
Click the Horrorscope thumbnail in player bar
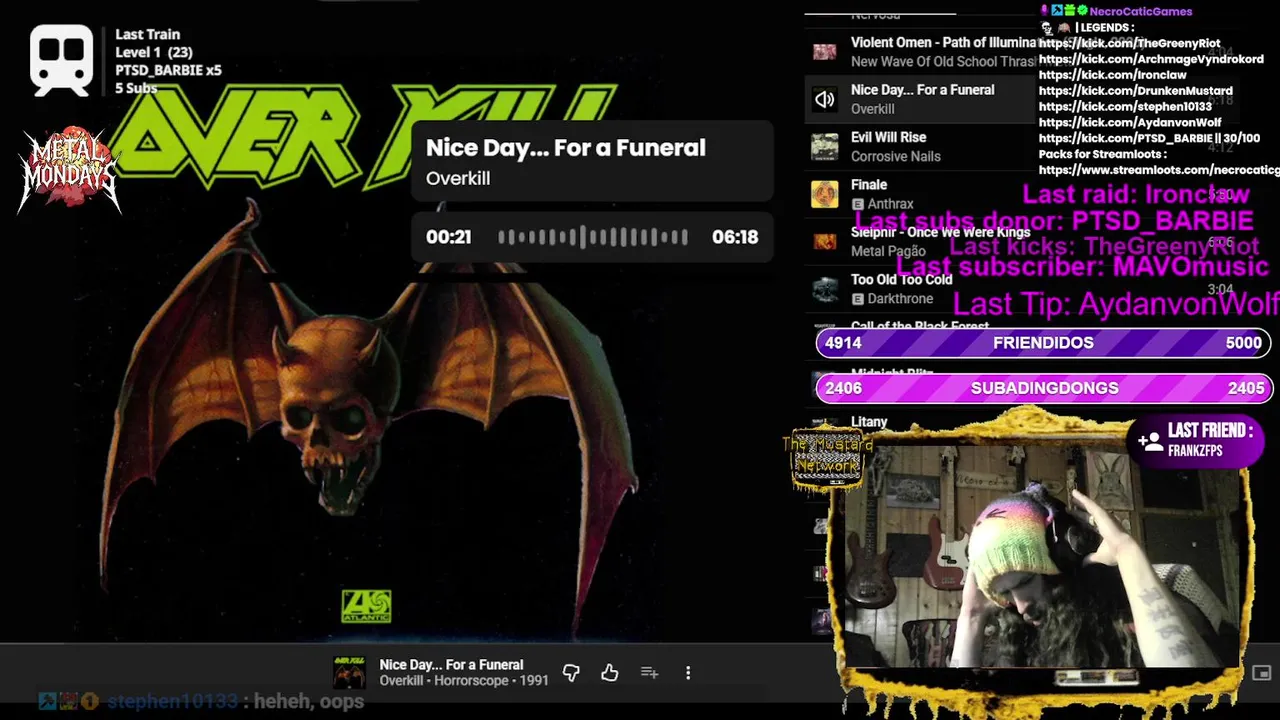(349, 673)
